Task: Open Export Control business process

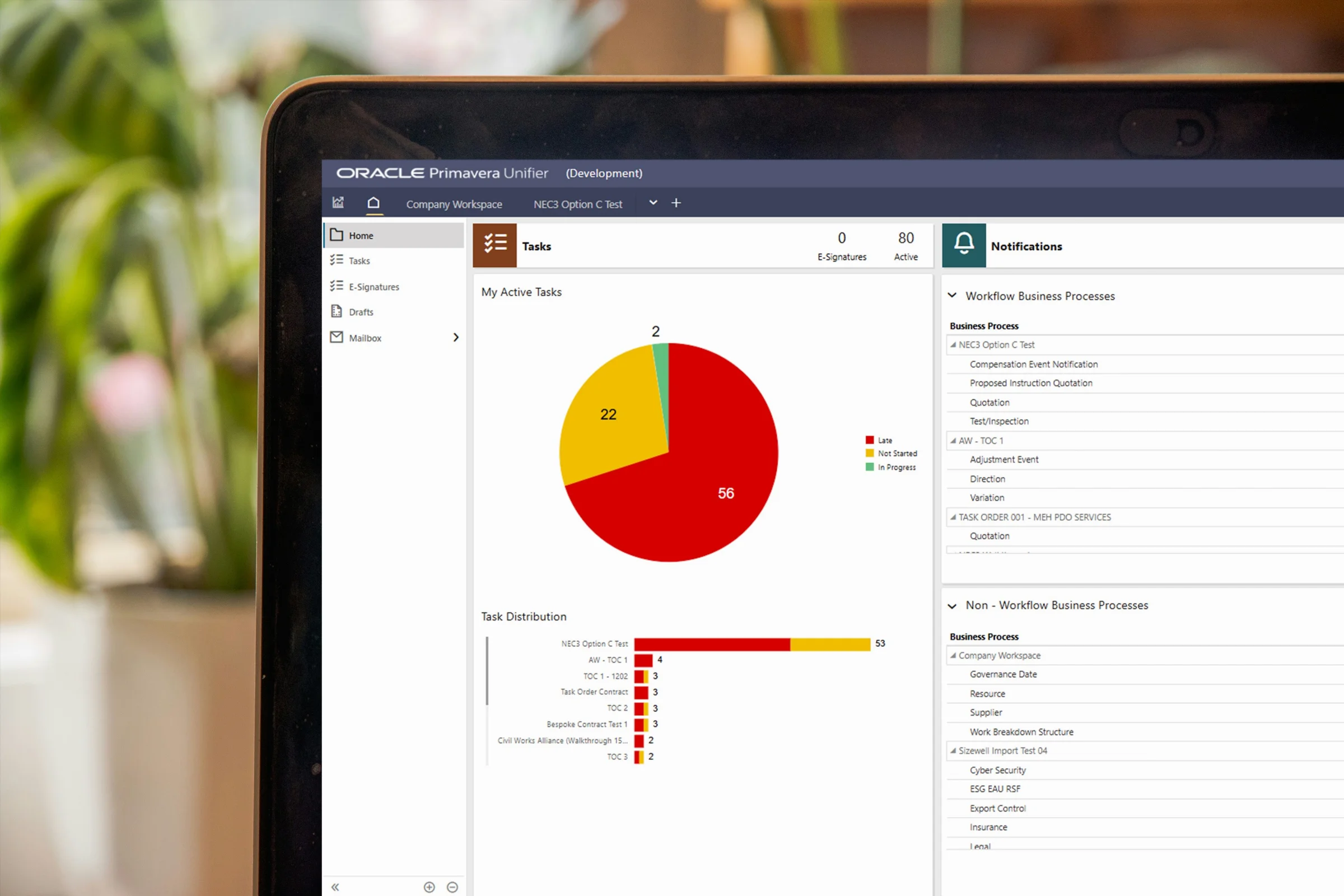Action: click(x=998, y=809)
